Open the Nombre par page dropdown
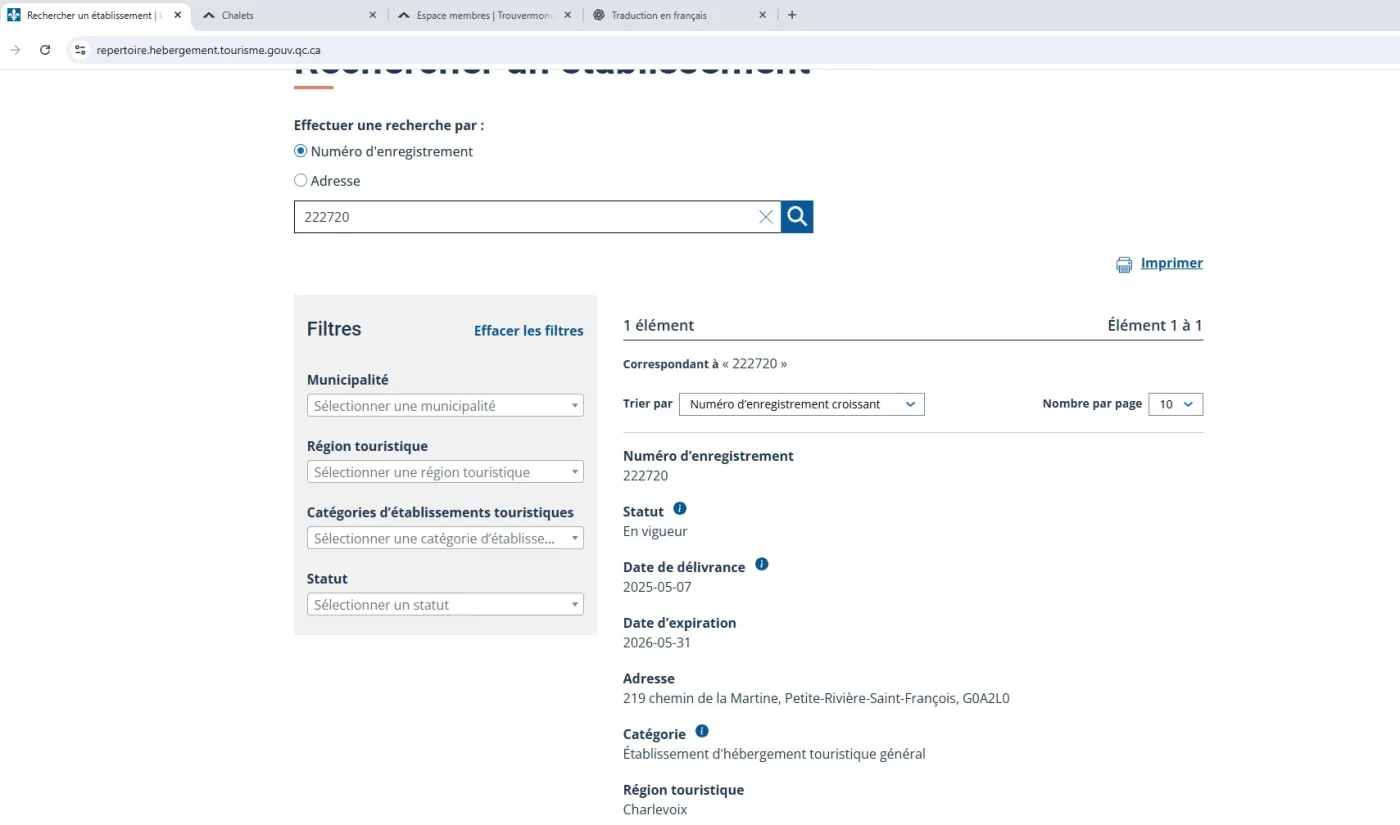The width and height of the screenshot is (1400, 825). (1175, 404)
